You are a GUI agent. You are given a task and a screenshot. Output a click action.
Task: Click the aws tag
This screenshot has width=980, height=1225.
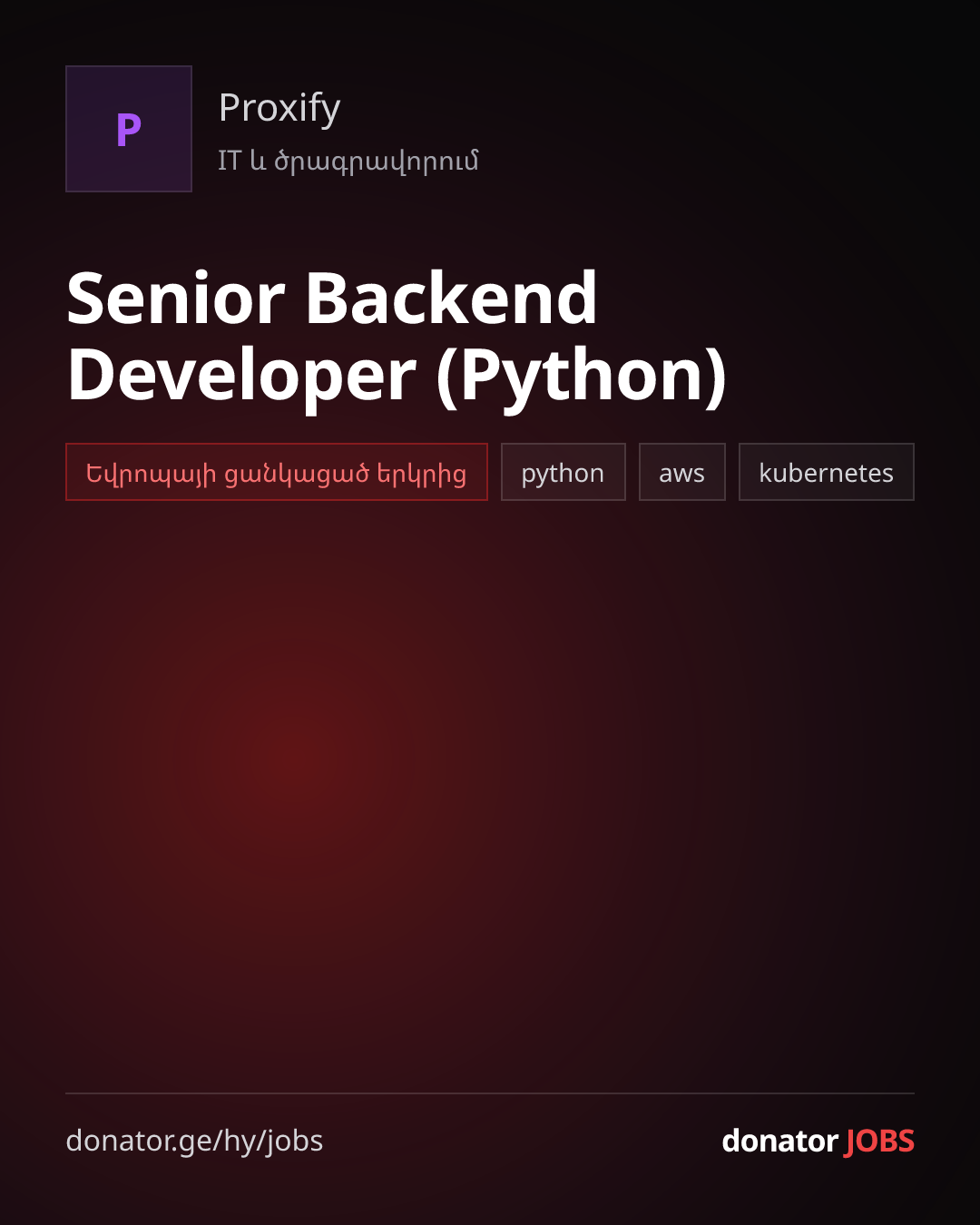coord(682,472)
